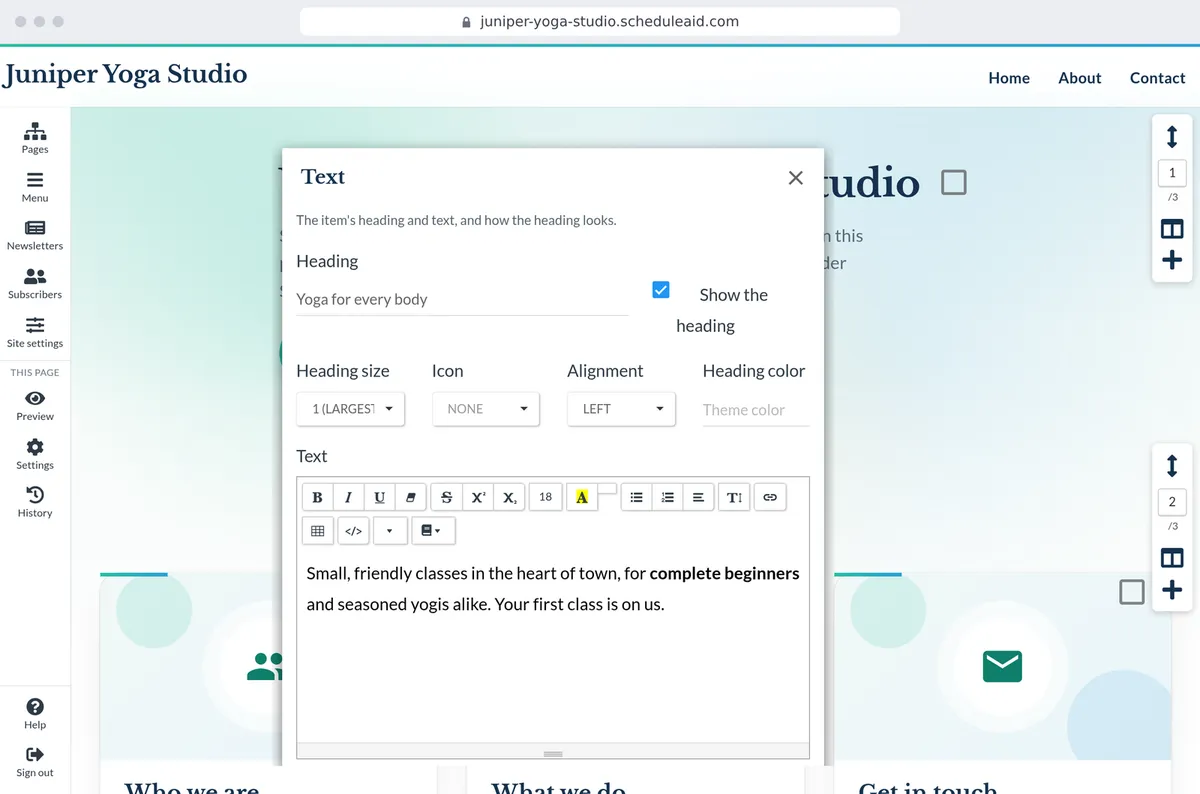Add item with section 2 plus icon
Screen dimensions: 1200x794
1172,590
